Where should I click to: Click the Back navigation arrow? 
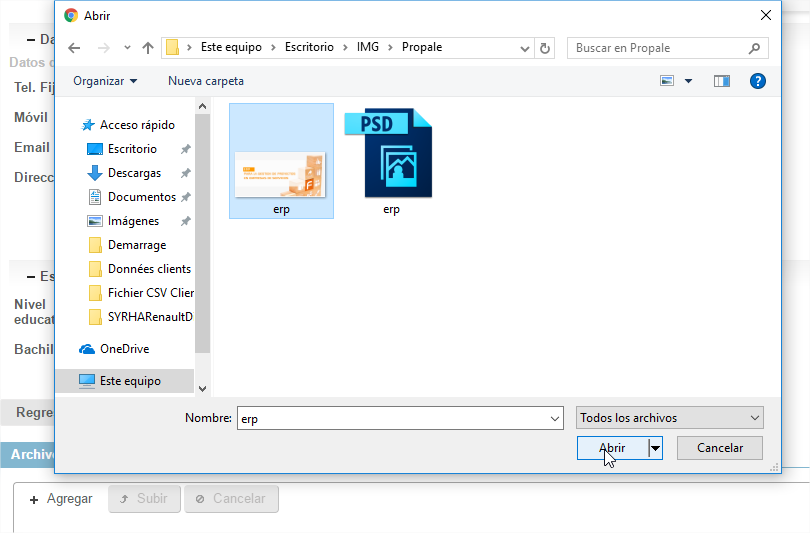coord(74,48)
